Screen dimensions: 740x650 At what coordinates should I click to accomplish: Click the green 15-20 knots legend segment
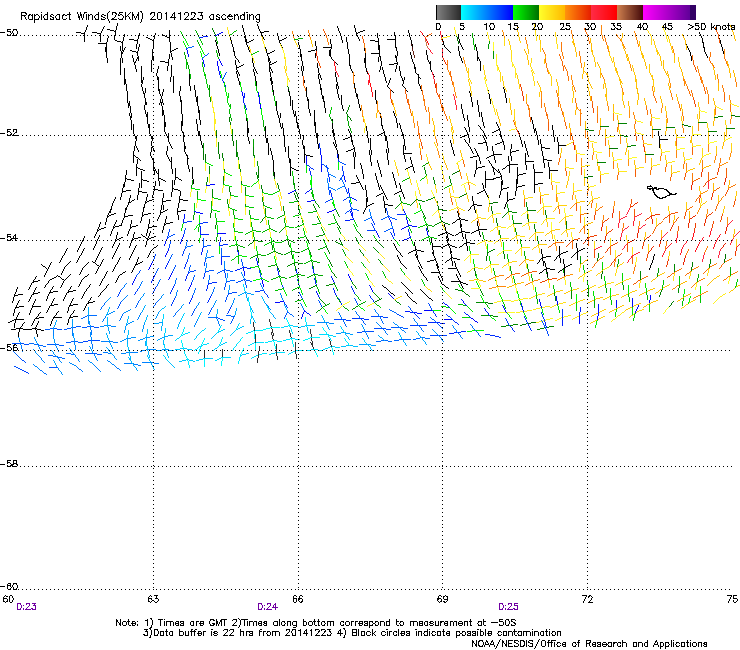tap(526, 12)
